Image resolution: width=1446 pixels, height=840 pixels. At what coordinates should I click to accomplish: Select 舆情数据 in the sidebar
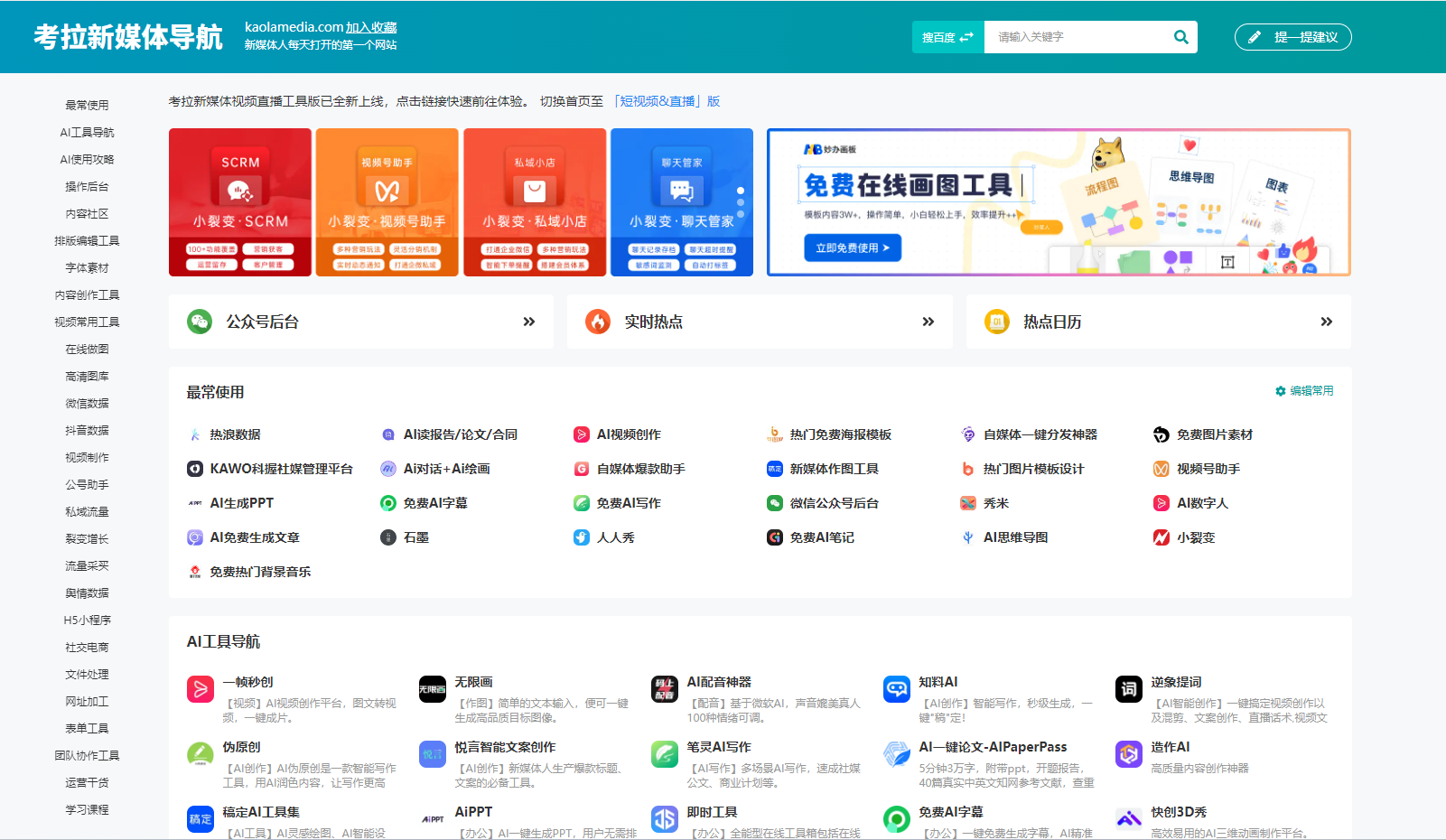(x=87, y=593)
